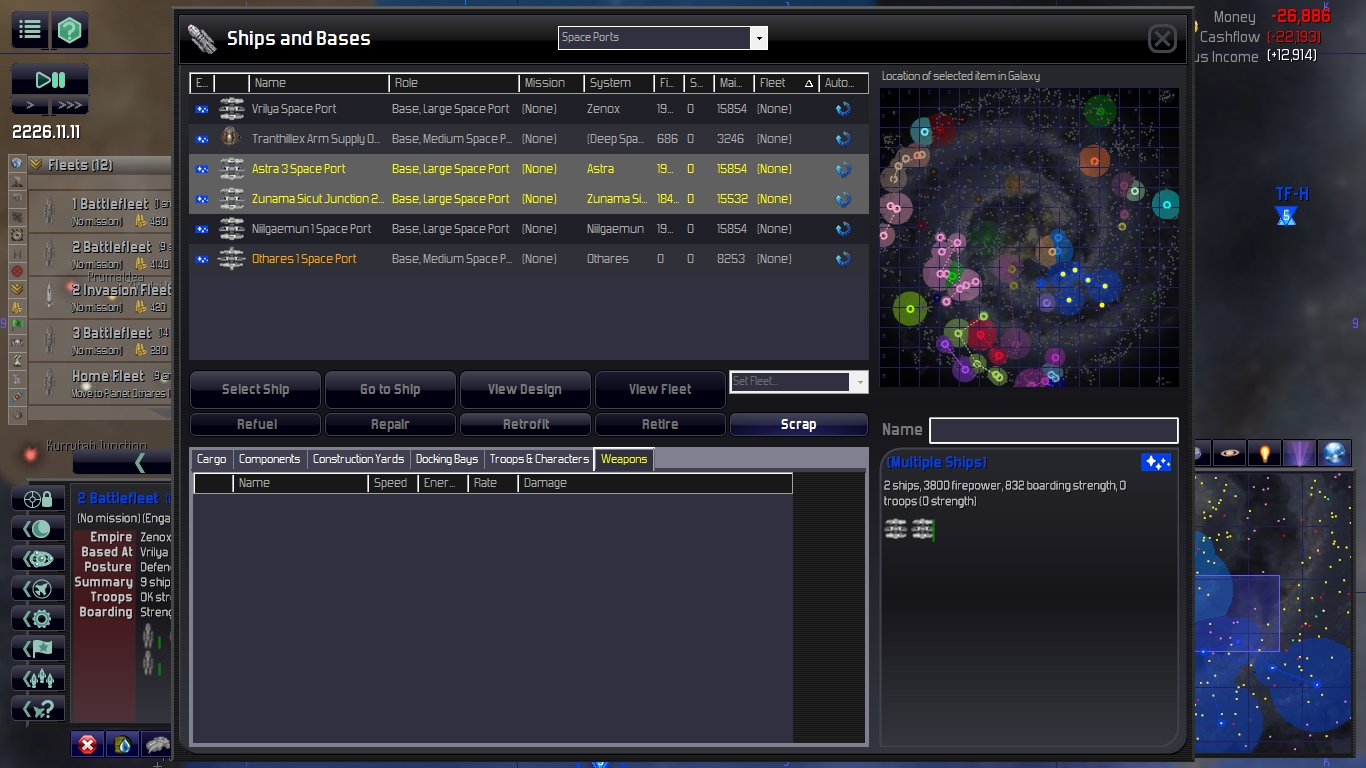Click the lock-target selection icon
This screenshot has height=768, width=1366.
pos(38,499)
